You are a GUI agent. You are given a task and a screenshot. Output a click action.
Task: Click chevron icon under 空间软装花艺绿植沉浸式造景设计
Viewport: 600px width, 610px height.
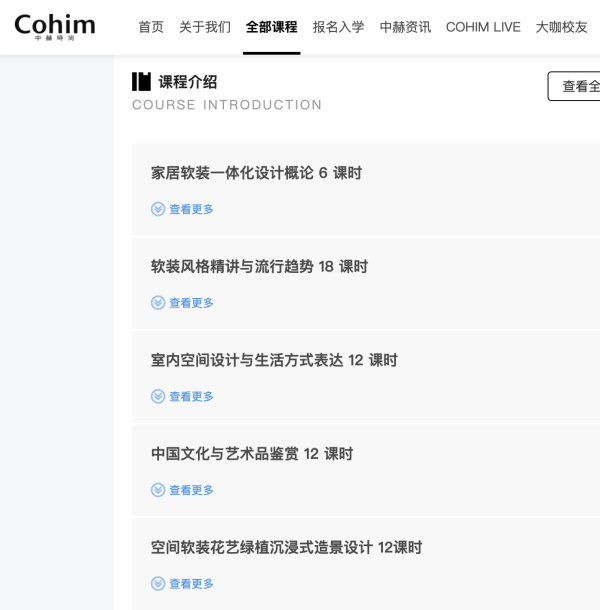pyautogui.click(x=158, y=584)
